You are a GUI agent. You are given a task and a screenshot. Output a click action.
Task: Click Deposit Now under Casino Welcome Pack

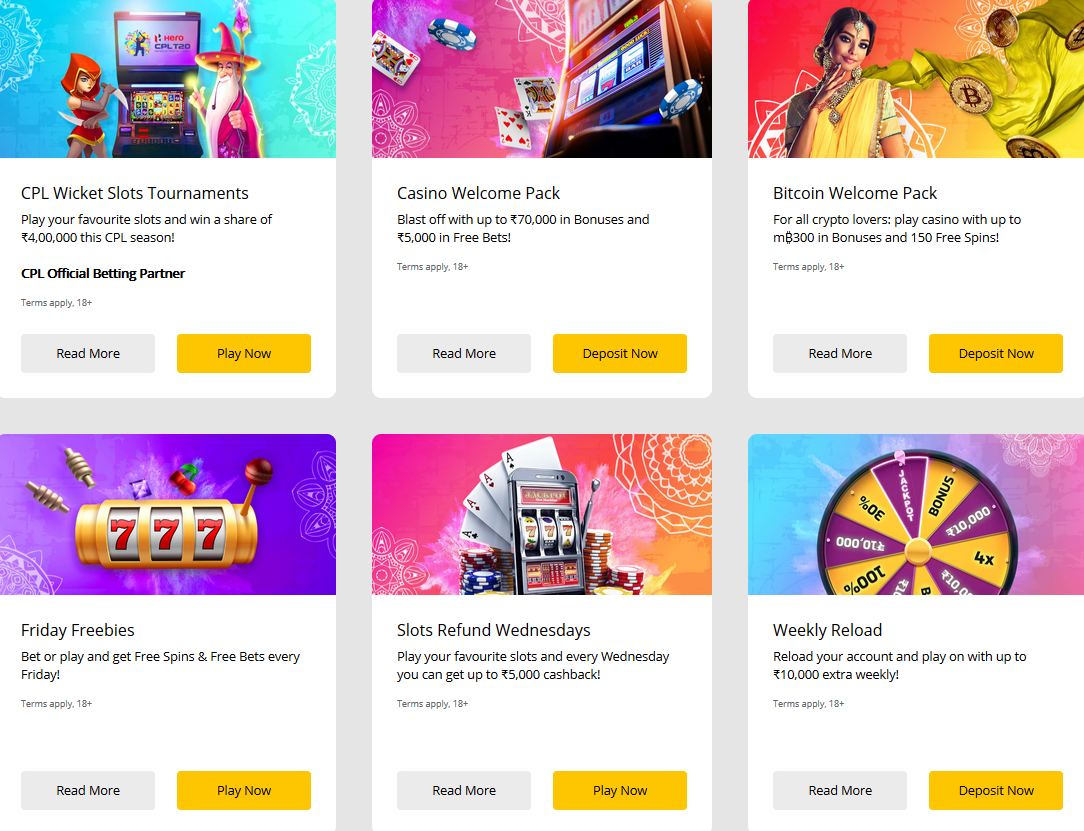tap(620, 353)
